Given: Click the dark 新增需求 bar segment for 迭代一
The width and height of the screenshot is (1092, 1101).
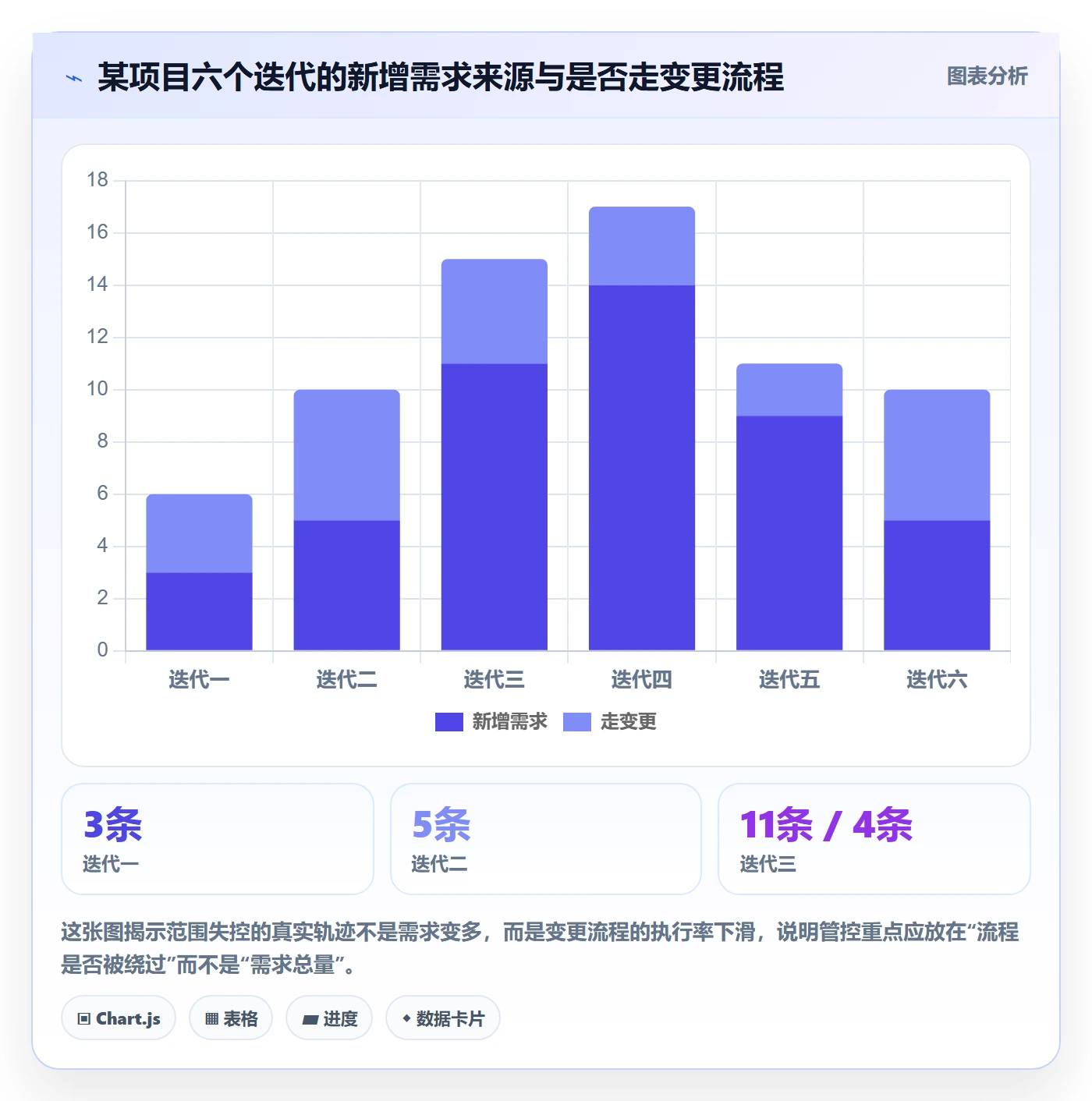Looking at the screenshot, I should click(199, 611).
